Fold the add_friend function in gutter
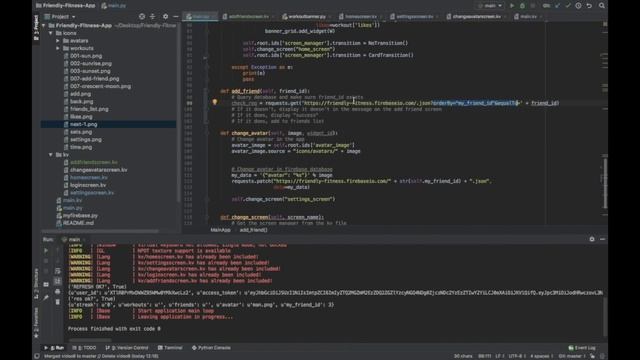Viewport: 640px width, 360px height. 207,91
